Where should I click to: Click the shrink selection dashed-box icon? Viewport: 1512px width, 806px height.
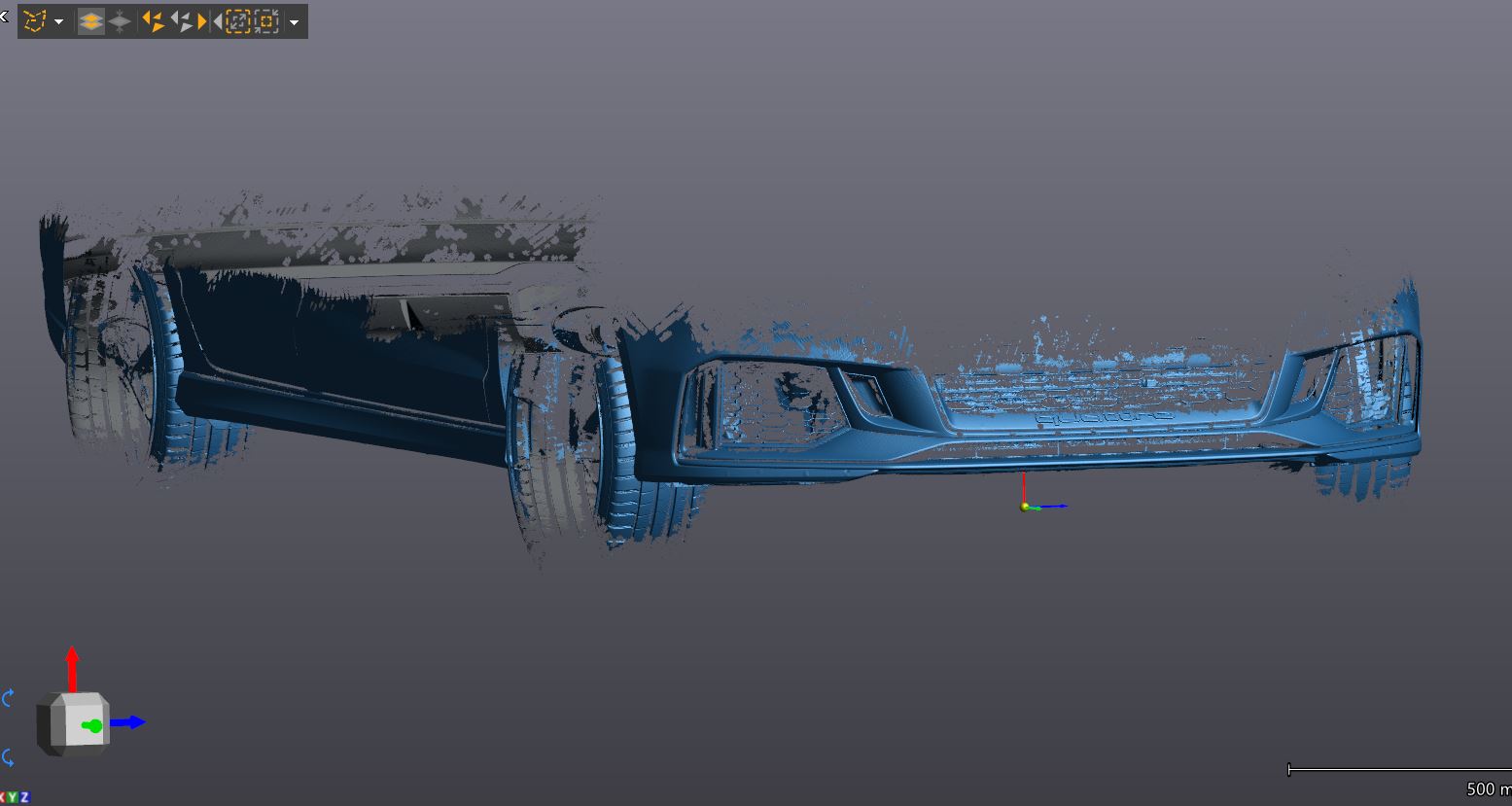point(266,20)
